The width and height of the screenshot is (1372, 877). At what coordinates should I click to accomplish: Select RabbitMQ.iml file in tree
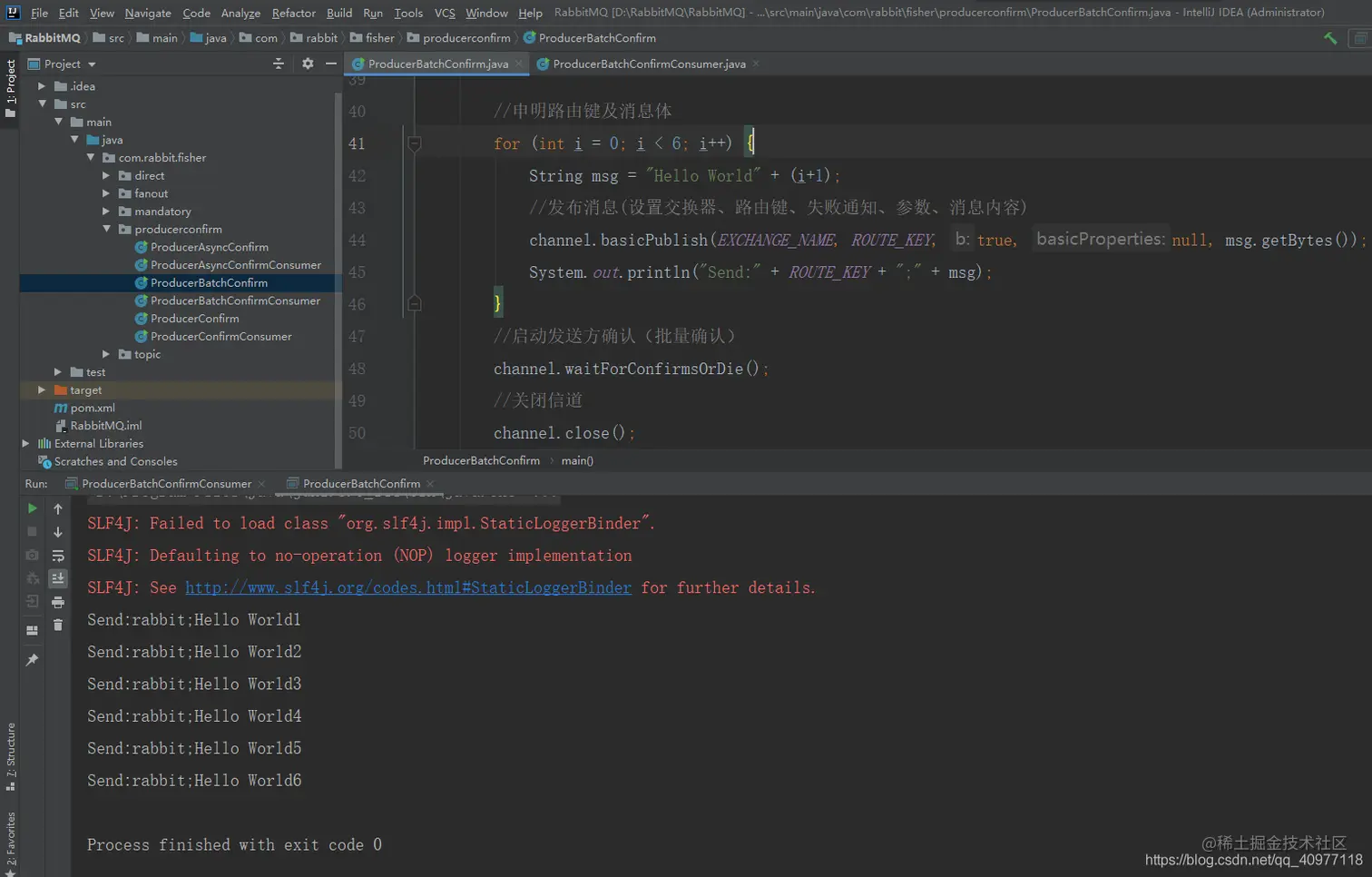coord(105,426)
